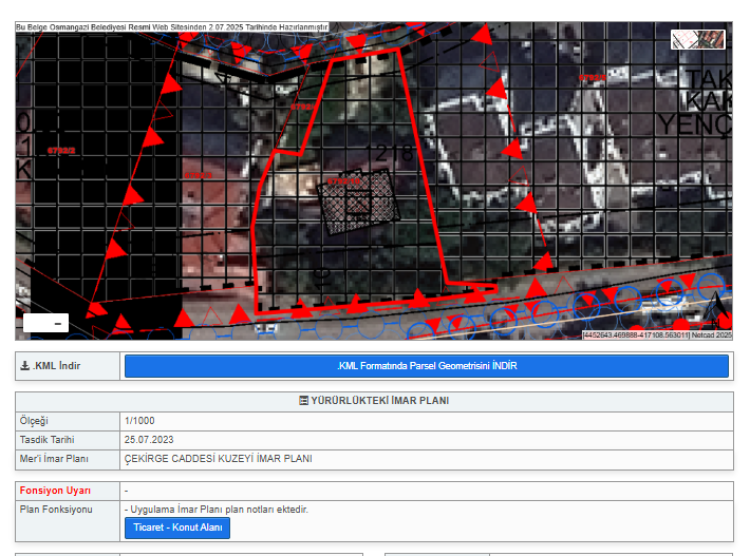Click the Plan Fonksiyonu row label
This screenshot has width=750, height=556.
pos(56,510)
